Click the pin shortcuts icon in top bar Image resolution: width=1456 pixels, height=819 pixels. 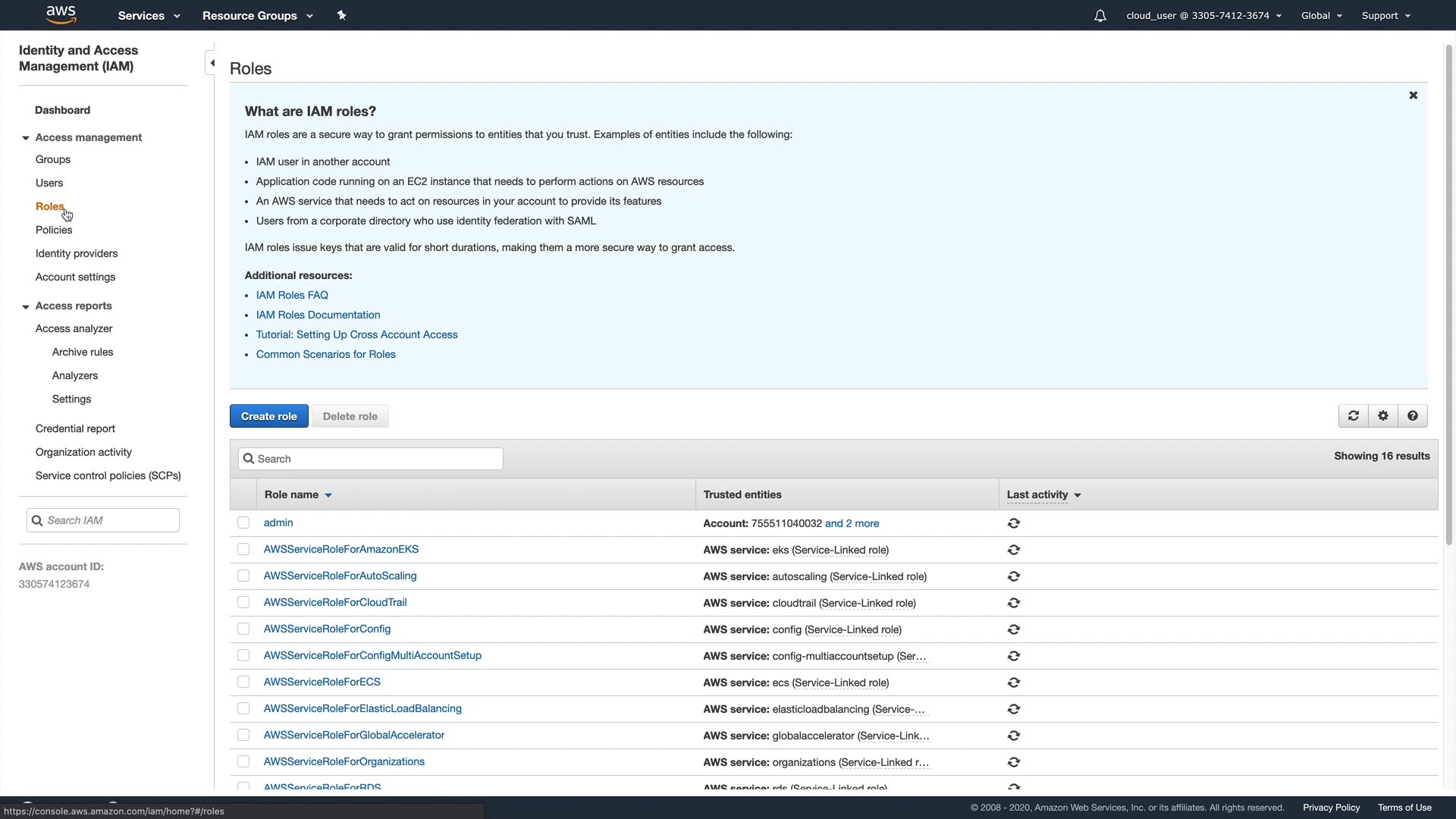coord(341,15)
